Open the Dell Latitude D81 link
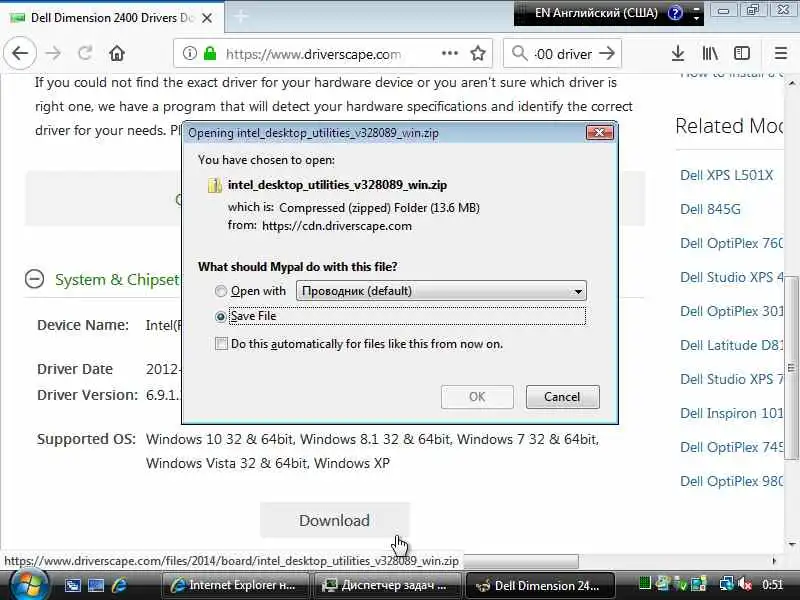Viewport: 800px width, 600px height. (x=731, y=345)
